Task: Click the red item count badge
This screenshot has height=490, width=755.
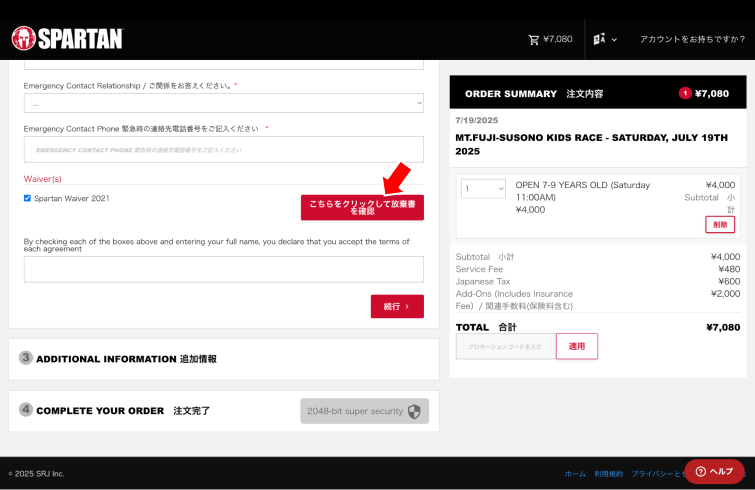Action: click(x=685, y=93)
